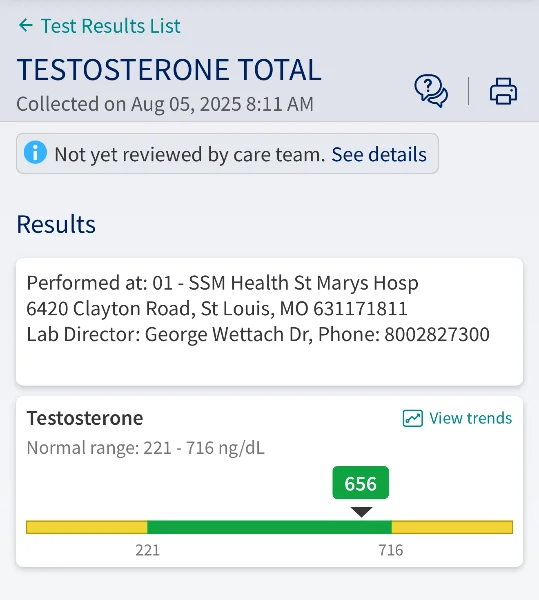Screen dimensions: 539x600
Task: Print results with the printer icon
Action: pos(503,91)
